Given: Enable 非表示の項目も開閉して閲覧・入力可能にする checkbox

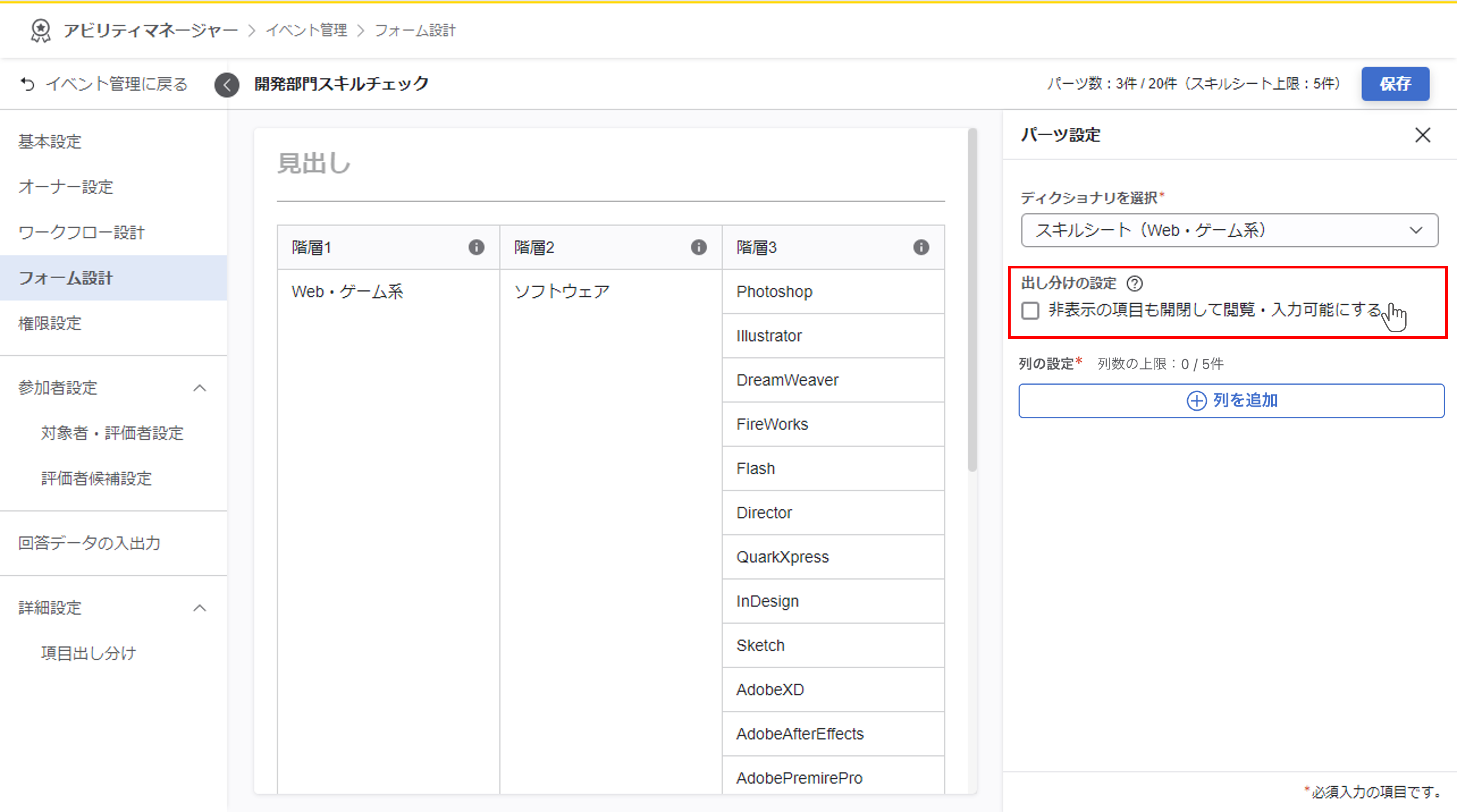Looking at the screenshot, I should tap(1030, 310).
